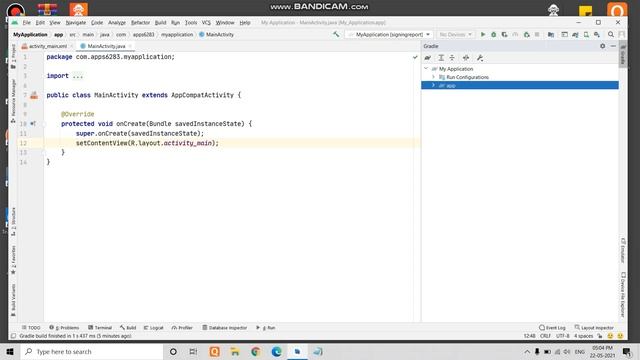The width and height of the screenshot is (640, 360).
Task: Hide the Gradle panel with minus icon
Action: pyautogui.click(x=613, y=46)
